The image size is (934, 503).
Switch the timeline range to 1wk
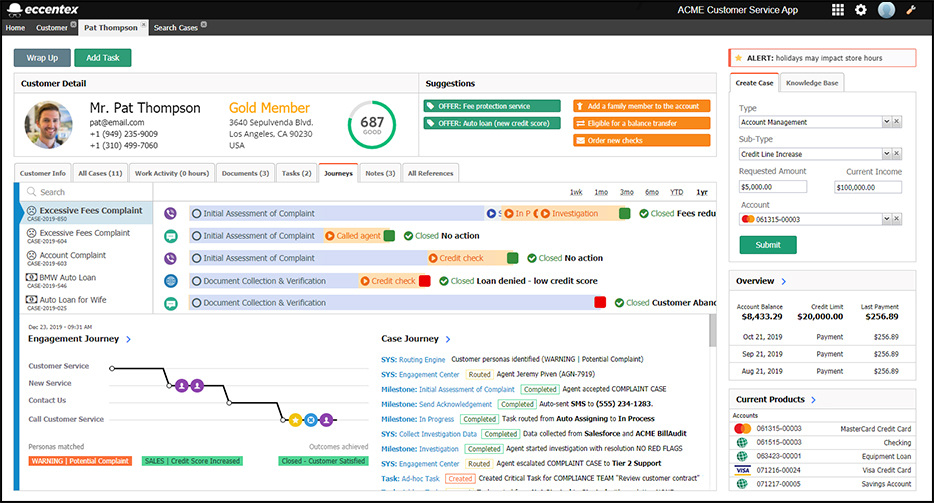[x=576, y=191]
